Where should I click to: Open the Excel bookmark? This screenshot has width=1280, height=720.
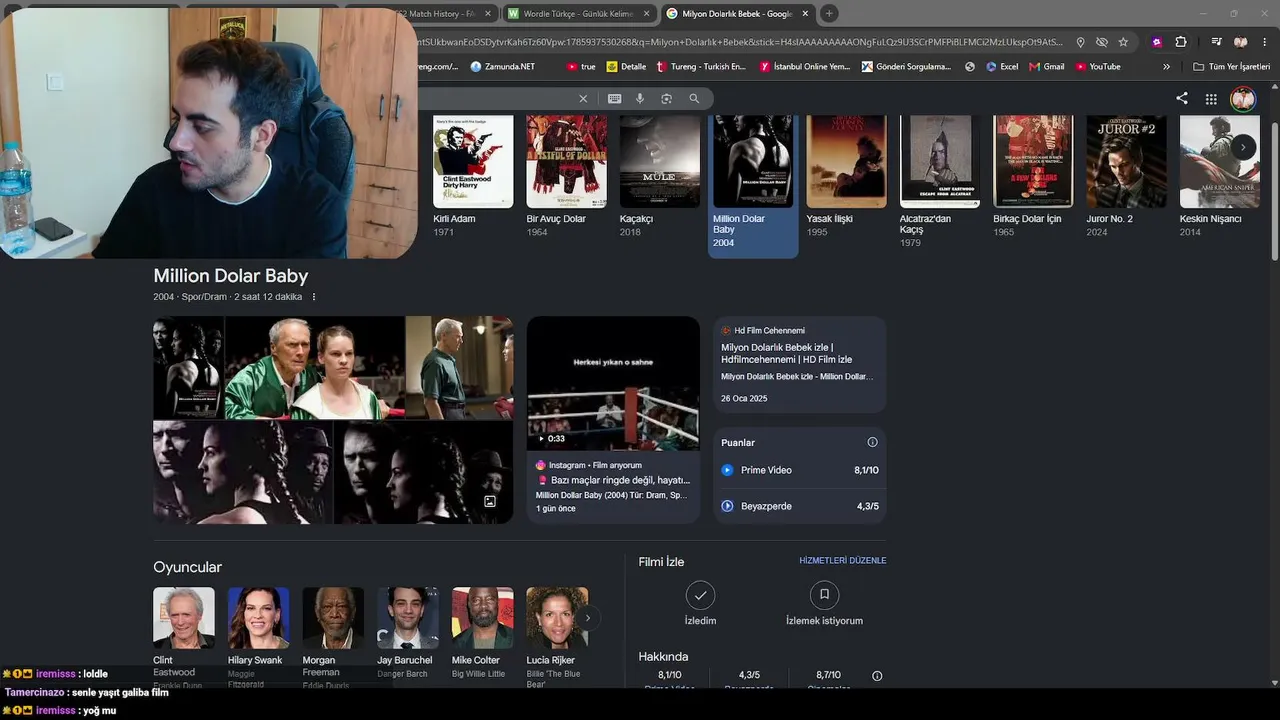1001,67
